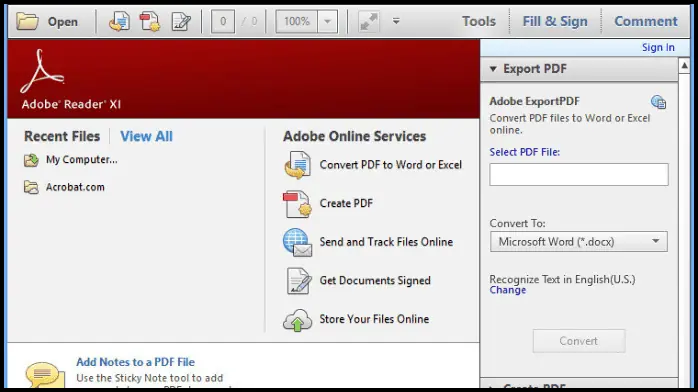This screenshot has height=392, width=698.
Task: Click the Create PDF toolbar icon
Action: [150, 21]
